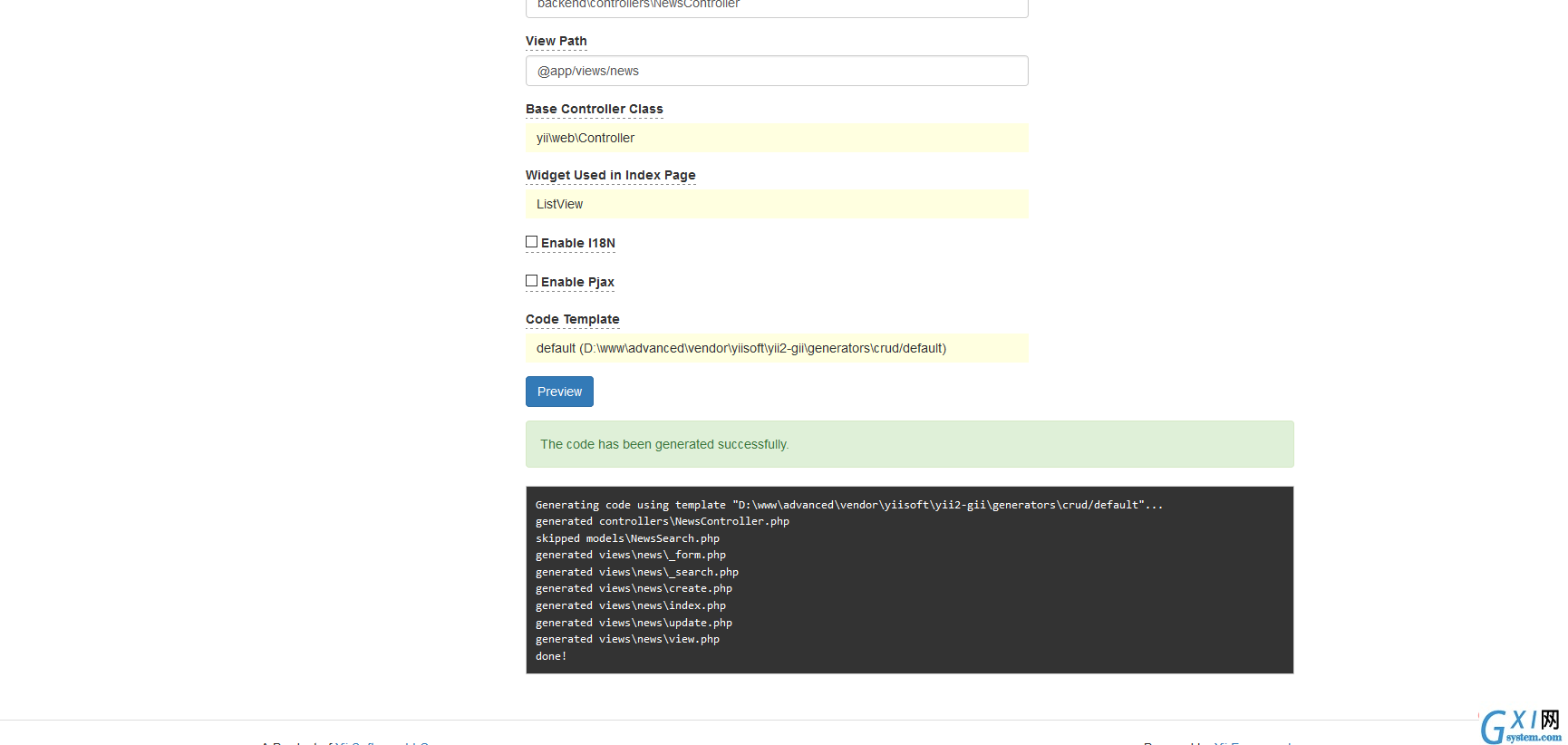Open the Code Template default dropdown
The width and height of the screenshot is (1568, 745).
(777, 348)
